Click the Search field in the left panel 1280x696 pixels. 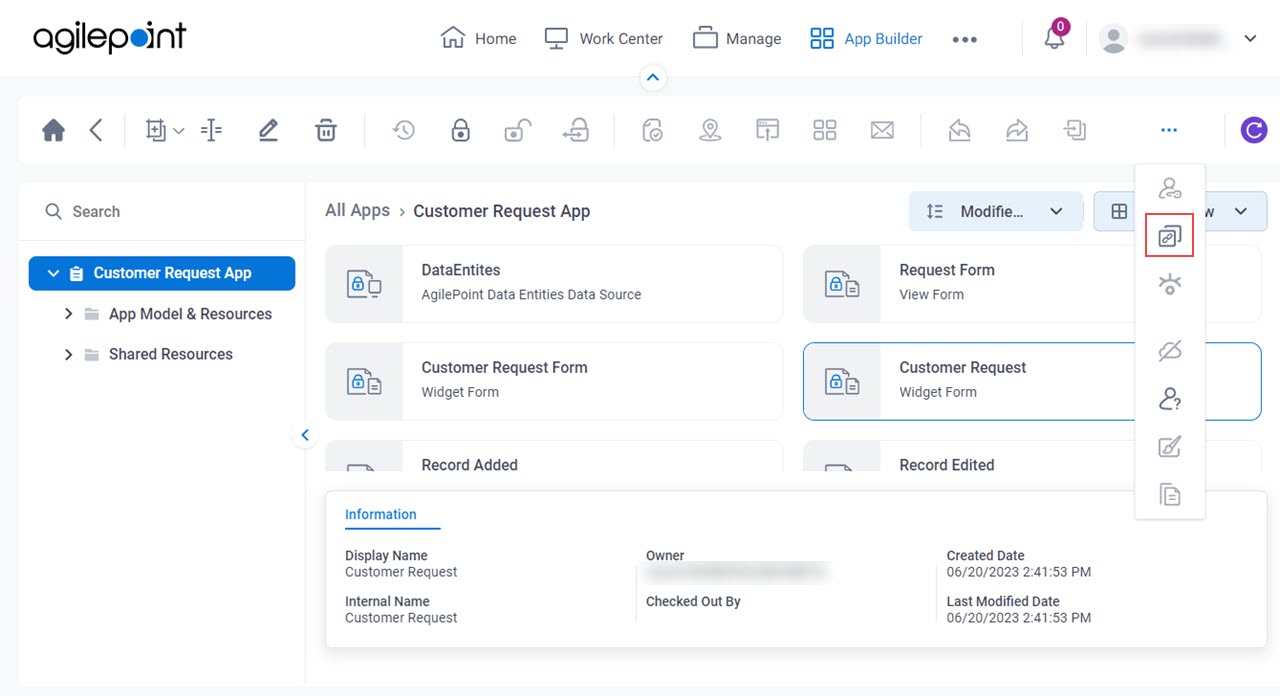(162, 212)
